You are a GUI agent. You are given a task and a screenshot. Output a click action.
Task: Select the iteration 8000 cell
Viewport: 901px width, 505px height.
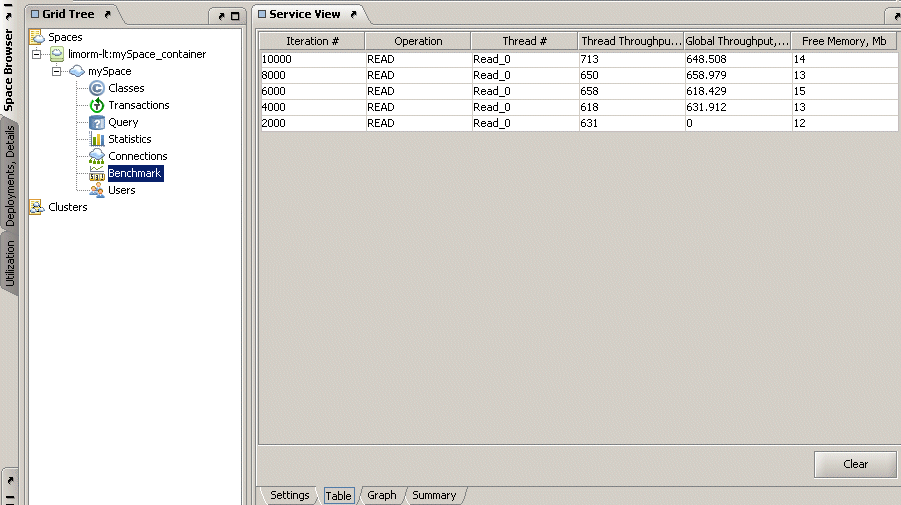[x=313, y=75]
